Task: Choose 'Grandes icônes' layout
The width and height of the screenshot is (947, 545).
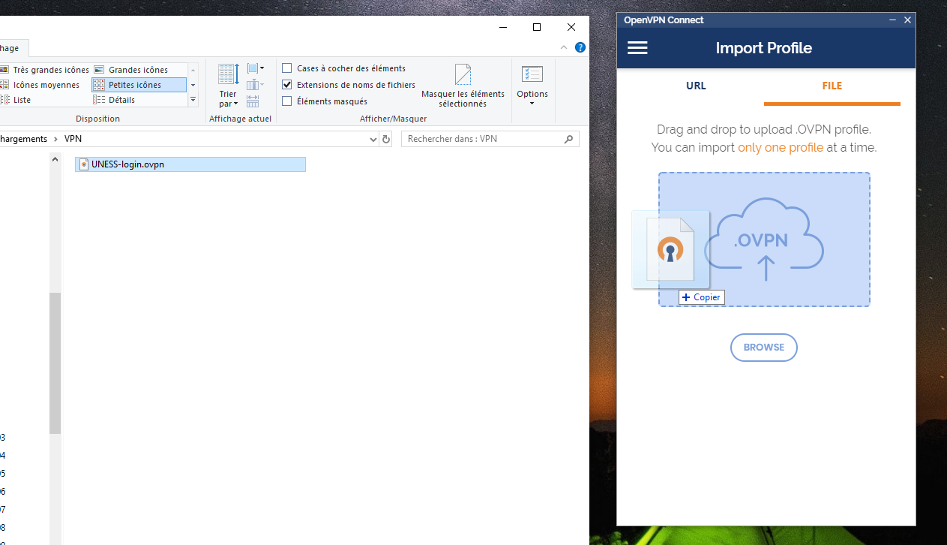Action: [132, 69]
